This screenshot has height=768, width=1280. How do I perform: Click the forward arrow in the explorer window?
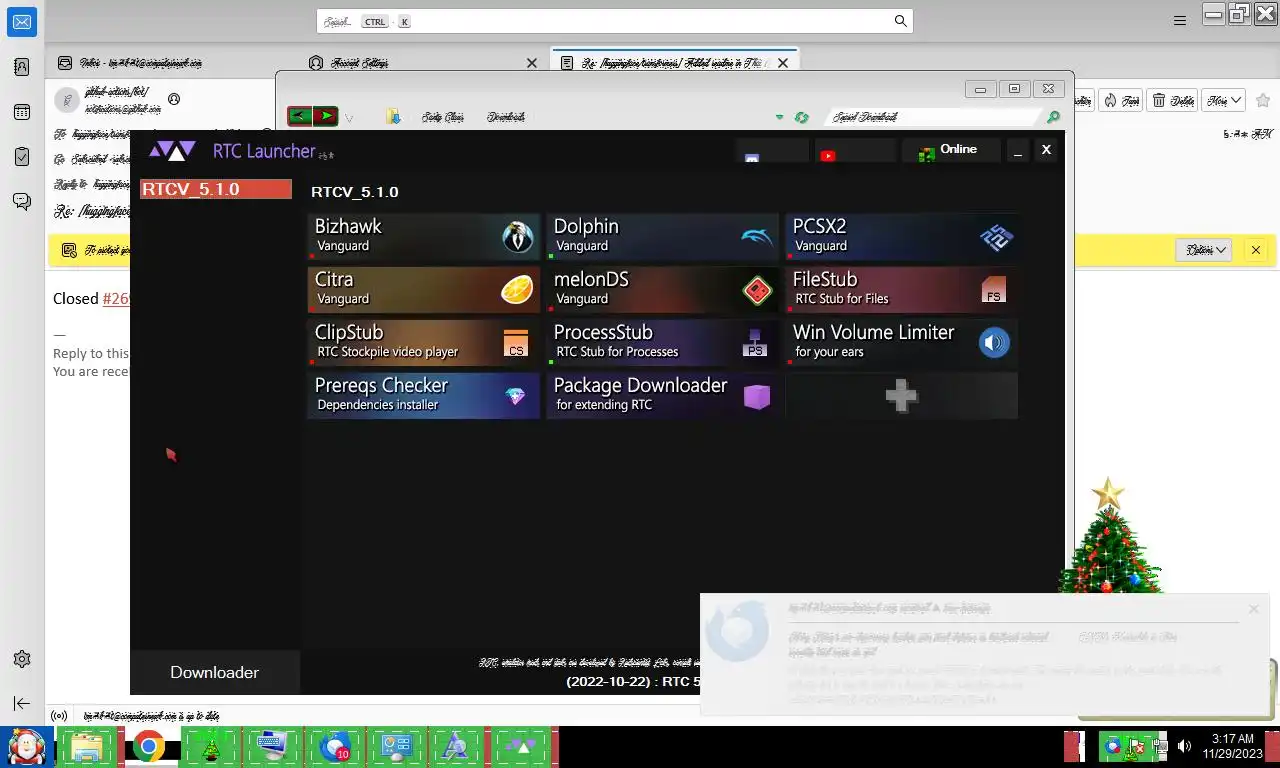tap(325, 116)
